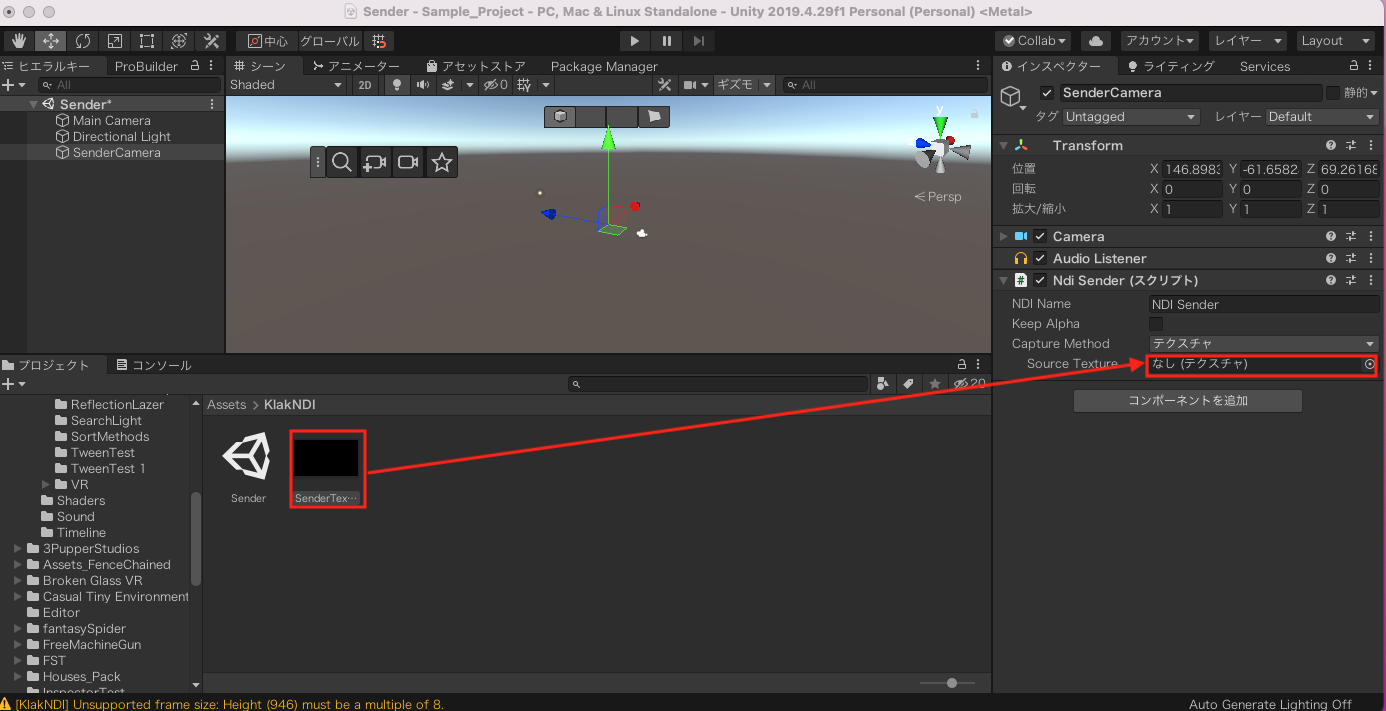Start Play mode
The width and height of the screenshot is (1386, 711).
[634, 41]
